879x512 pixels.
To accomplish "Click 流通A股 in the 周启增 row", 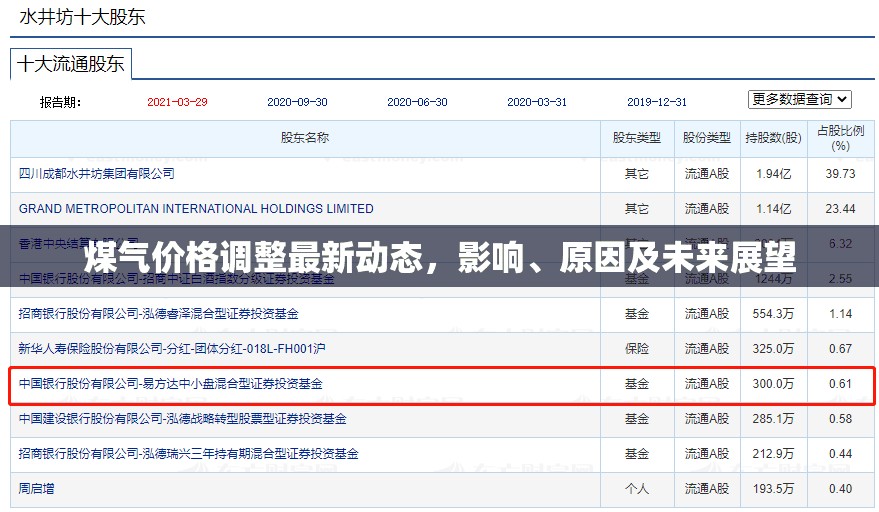I will (x=707, y=488).
